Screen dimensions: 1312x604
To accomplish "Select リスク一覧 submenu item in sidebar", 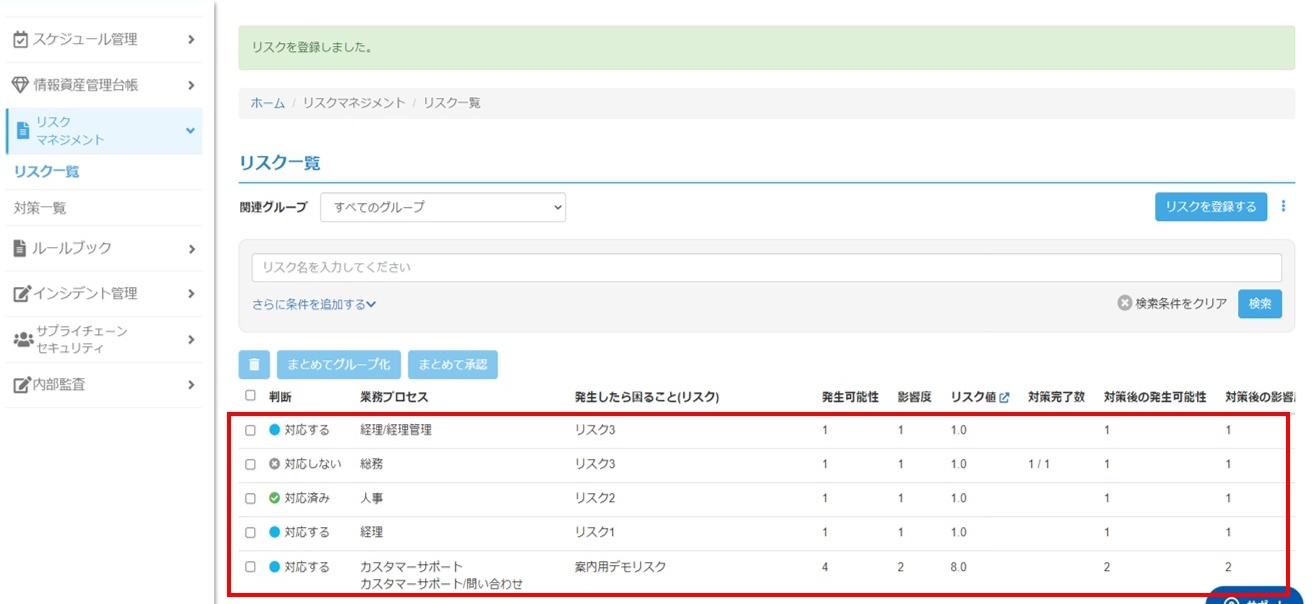I will (47, 172).
